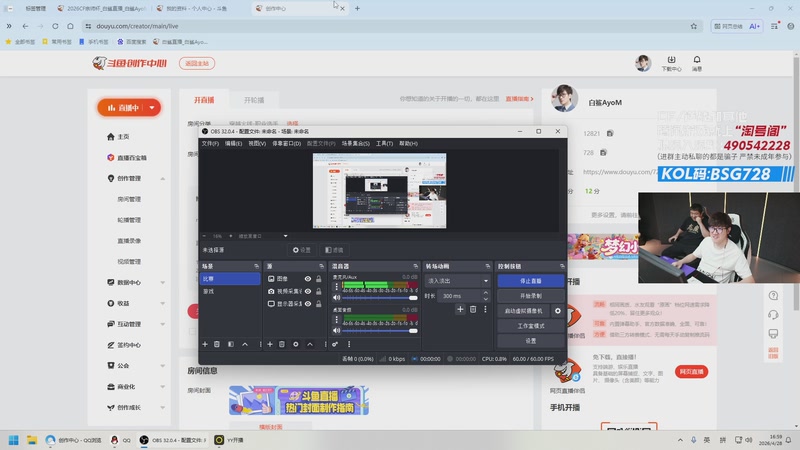Screen dimensions: 800x450
Task: Click 启动虚拟摄像机 button
Action: [x=523, y=311]
